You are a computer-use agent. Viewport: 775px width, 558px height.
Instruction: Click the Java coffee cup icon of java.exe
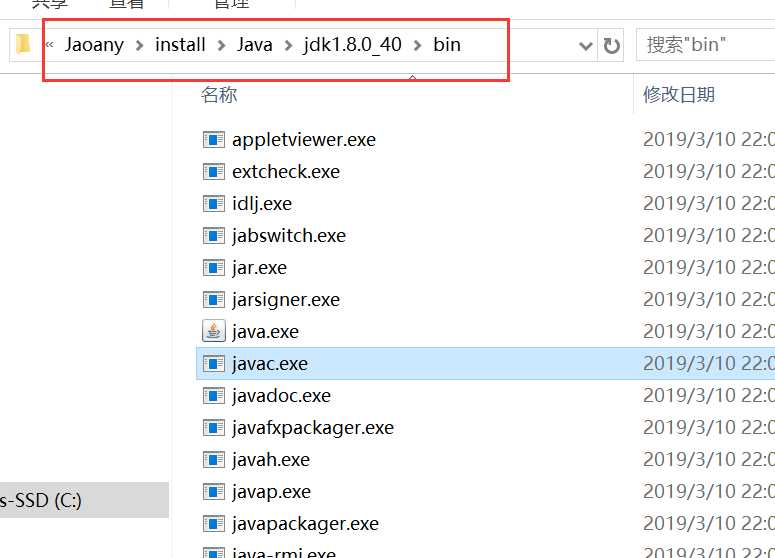click(x=214, y=331)
